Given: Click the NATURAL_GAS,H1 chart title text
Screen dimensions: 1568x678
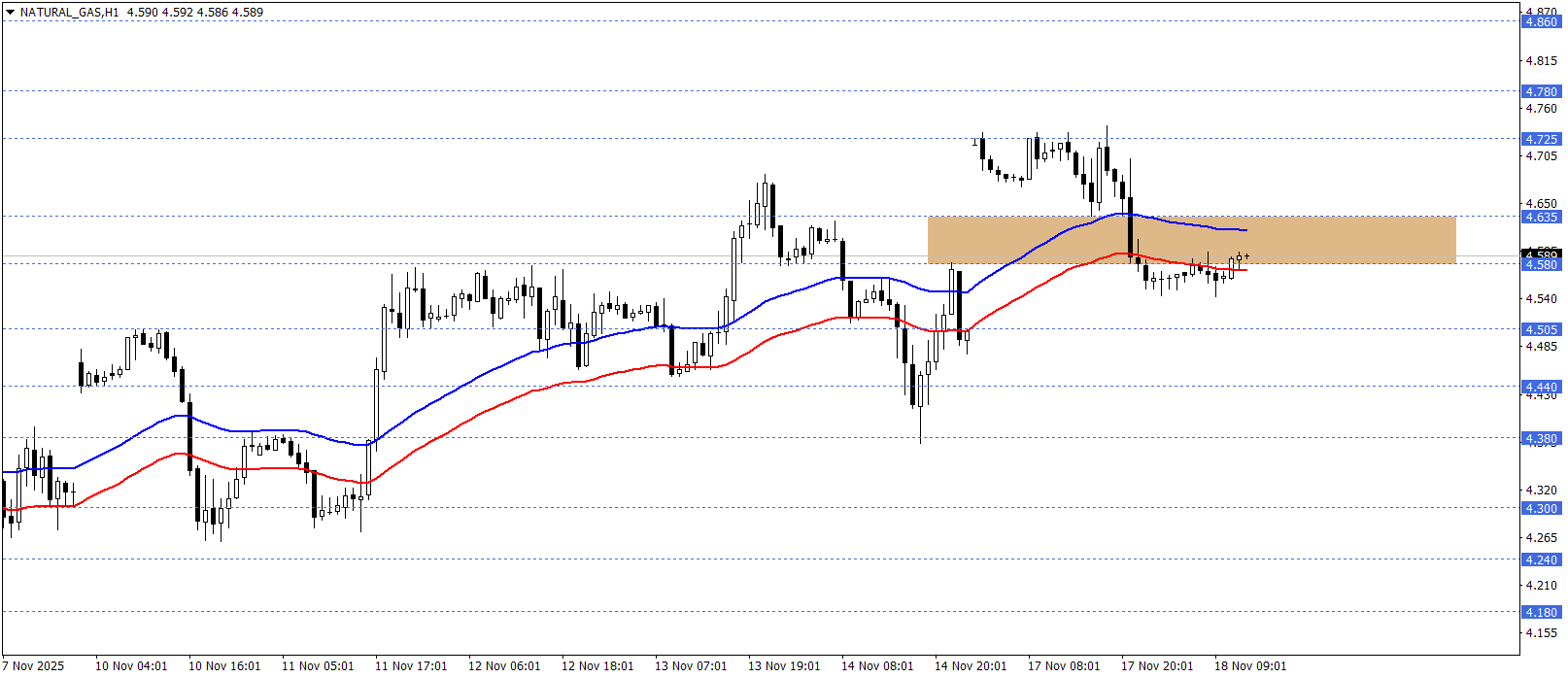Looking at the screenshot, I should click(69, 13).
